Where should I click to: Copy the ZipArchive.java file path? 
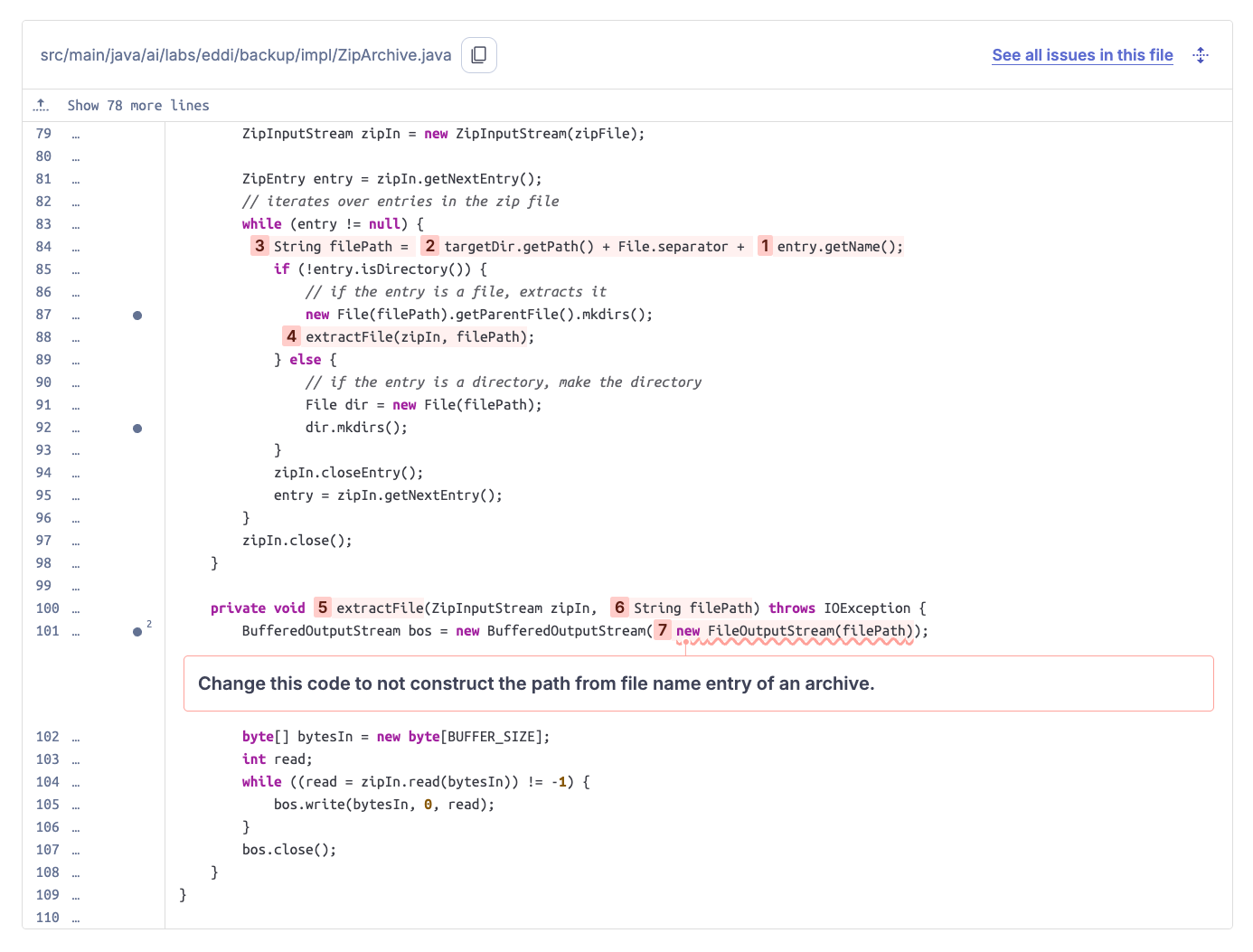click(478, 55)
